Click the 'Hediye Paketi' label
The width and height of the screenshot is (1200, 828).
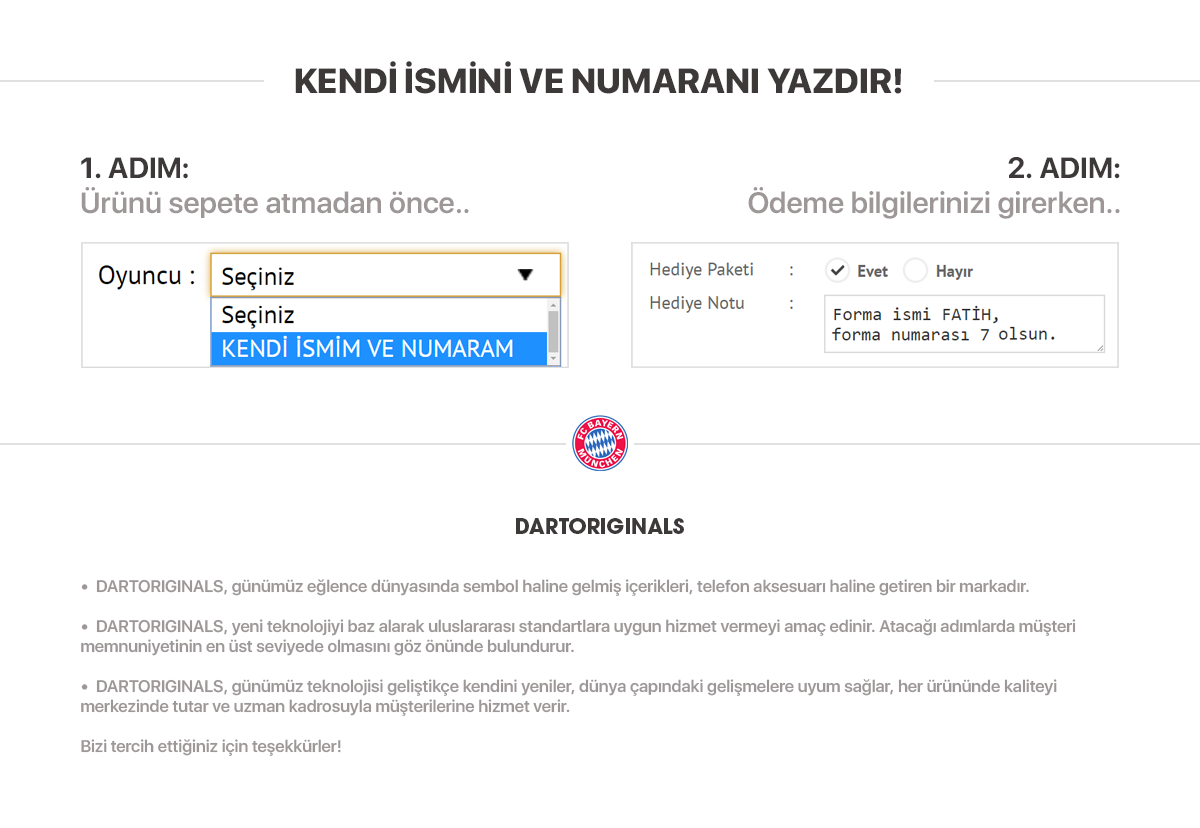(701, 270)
